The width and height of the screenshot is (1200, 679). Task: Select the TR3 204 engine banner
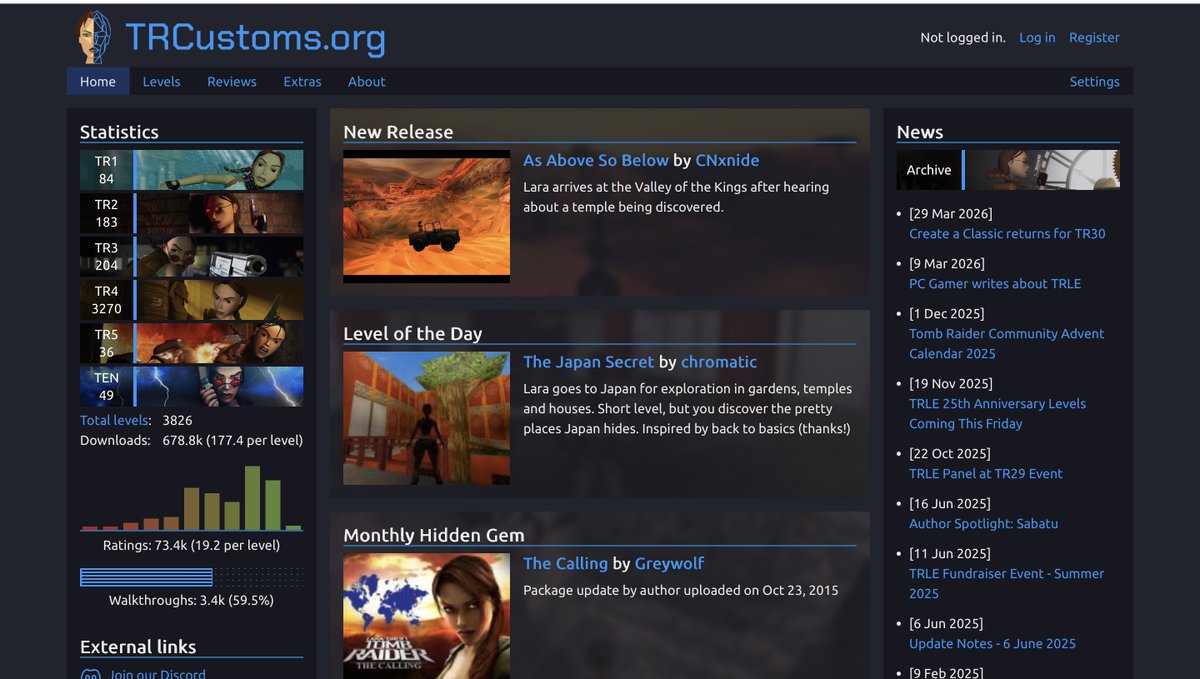tap(191, 256)
